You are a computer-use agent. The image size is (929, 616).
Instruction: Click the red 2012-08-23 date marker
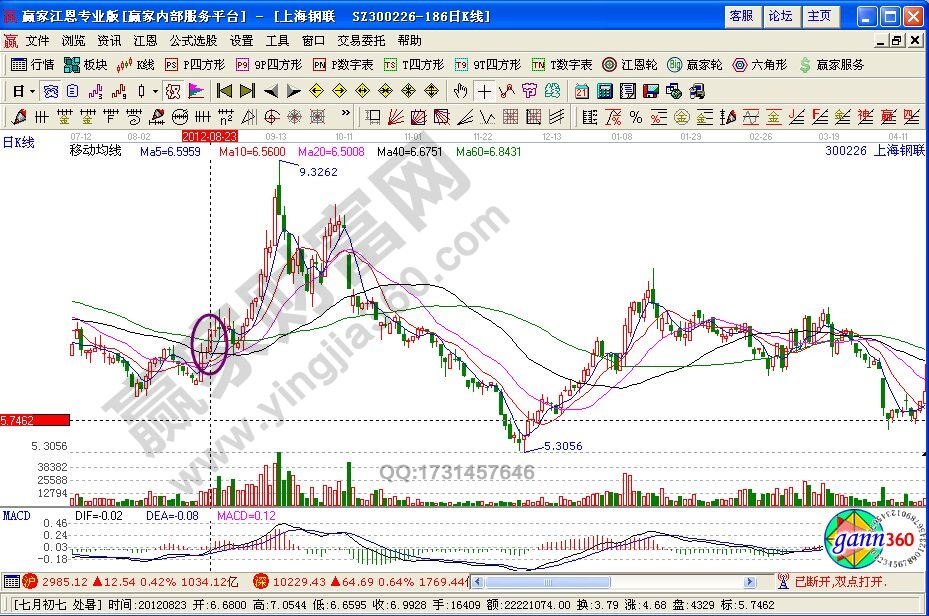click(x=209, y=135)
